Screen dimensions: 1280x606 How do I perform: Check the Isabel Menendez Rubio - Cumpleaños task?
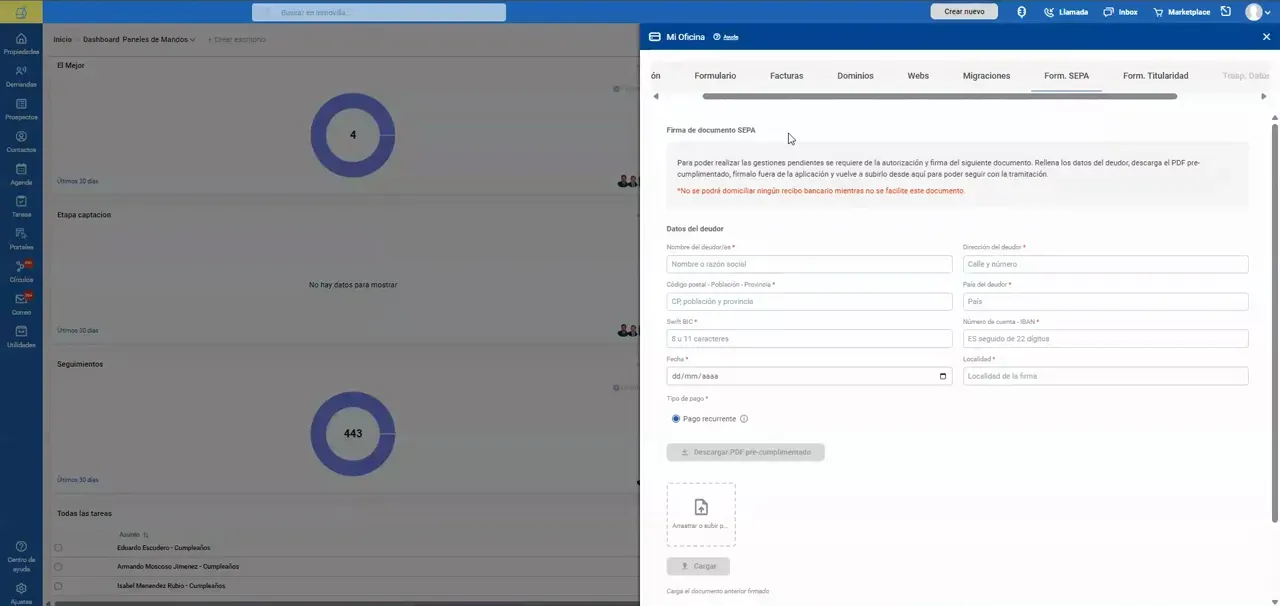pyautogui.click(x=58, y=586)
